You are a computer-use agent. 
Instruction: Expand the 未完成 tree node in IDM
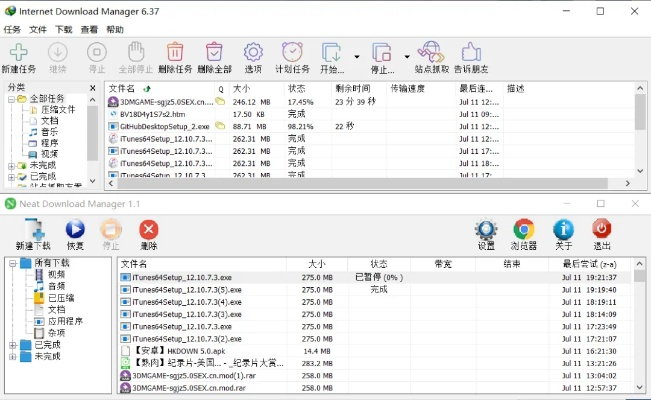point(11,165)
